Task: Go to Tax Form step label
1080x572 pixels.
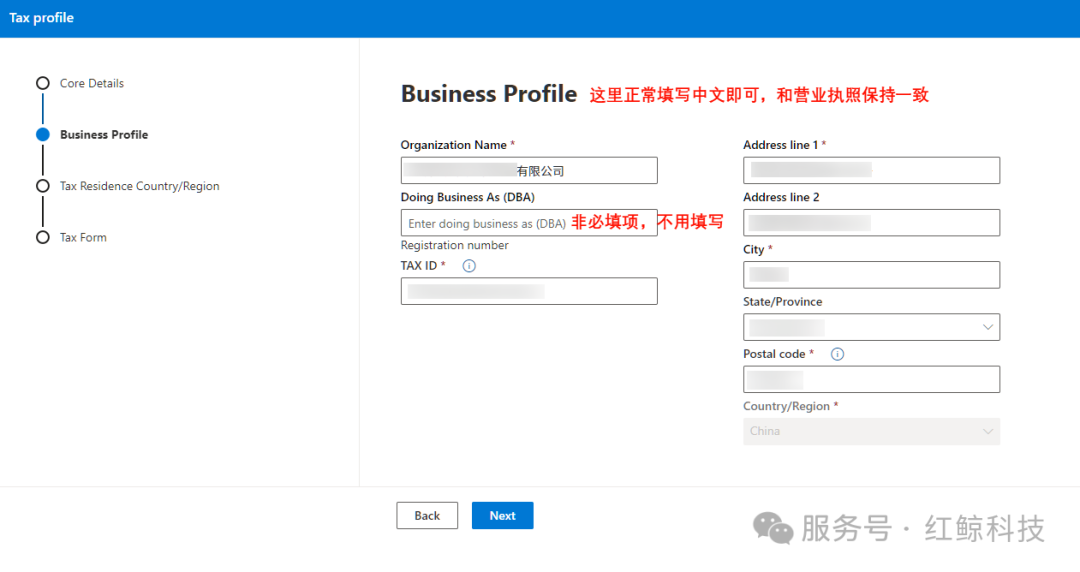Action: (x=83, y=238)
